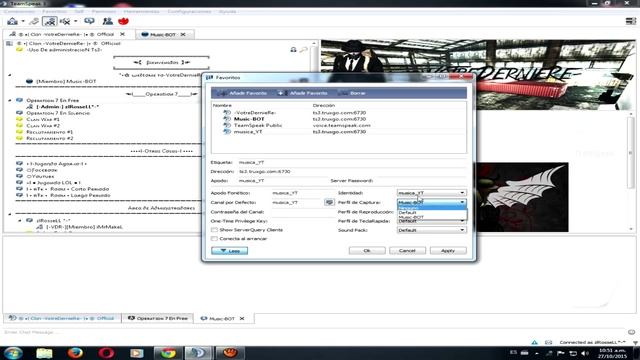Toggle the mute speakers toolbar icon

[x=64, y=21]
